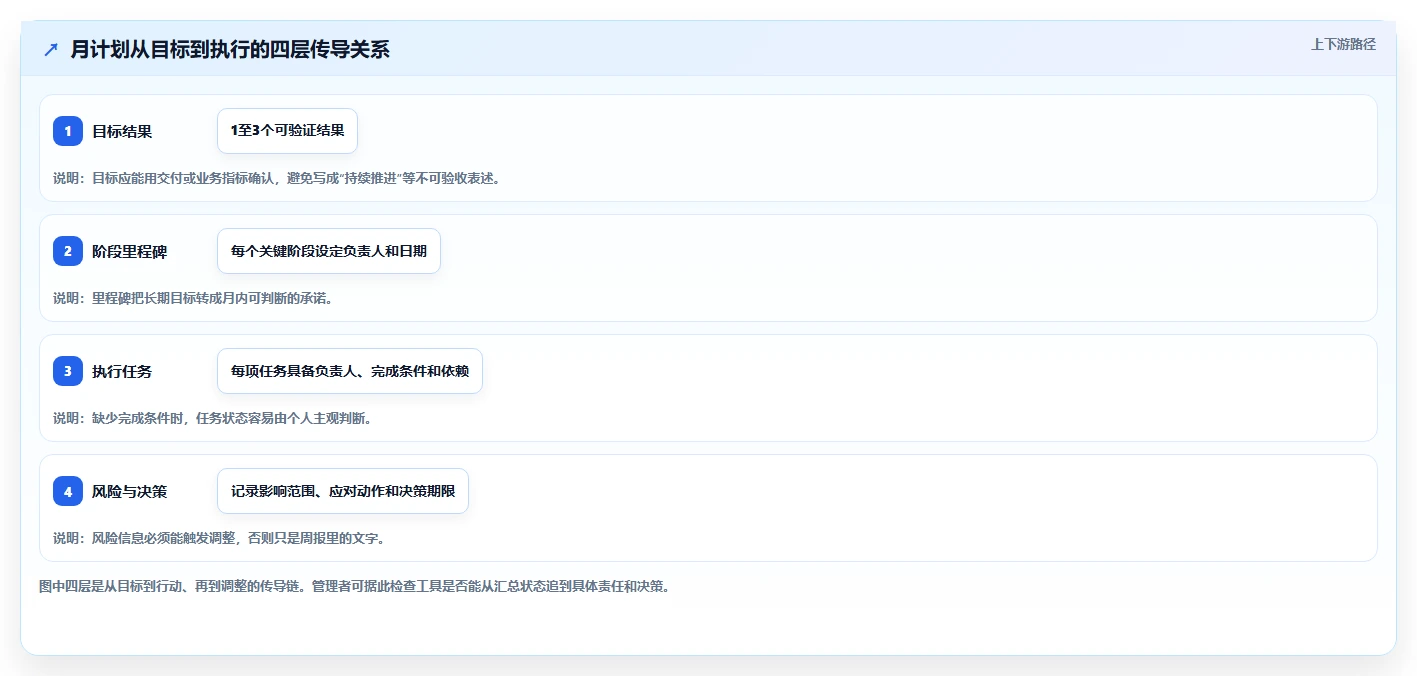
Task: Click the note starting 说明：缺少完成条件时
Action: click(213, 418)
